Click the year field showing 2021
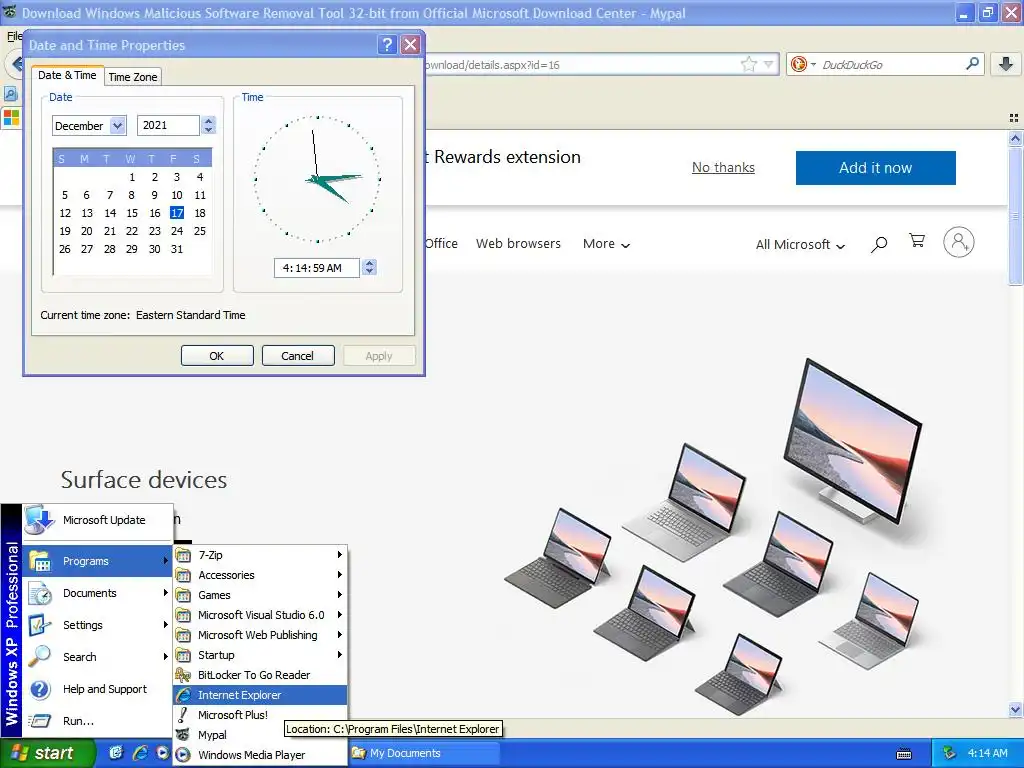 pyautogui.click(x=168, y=125)
